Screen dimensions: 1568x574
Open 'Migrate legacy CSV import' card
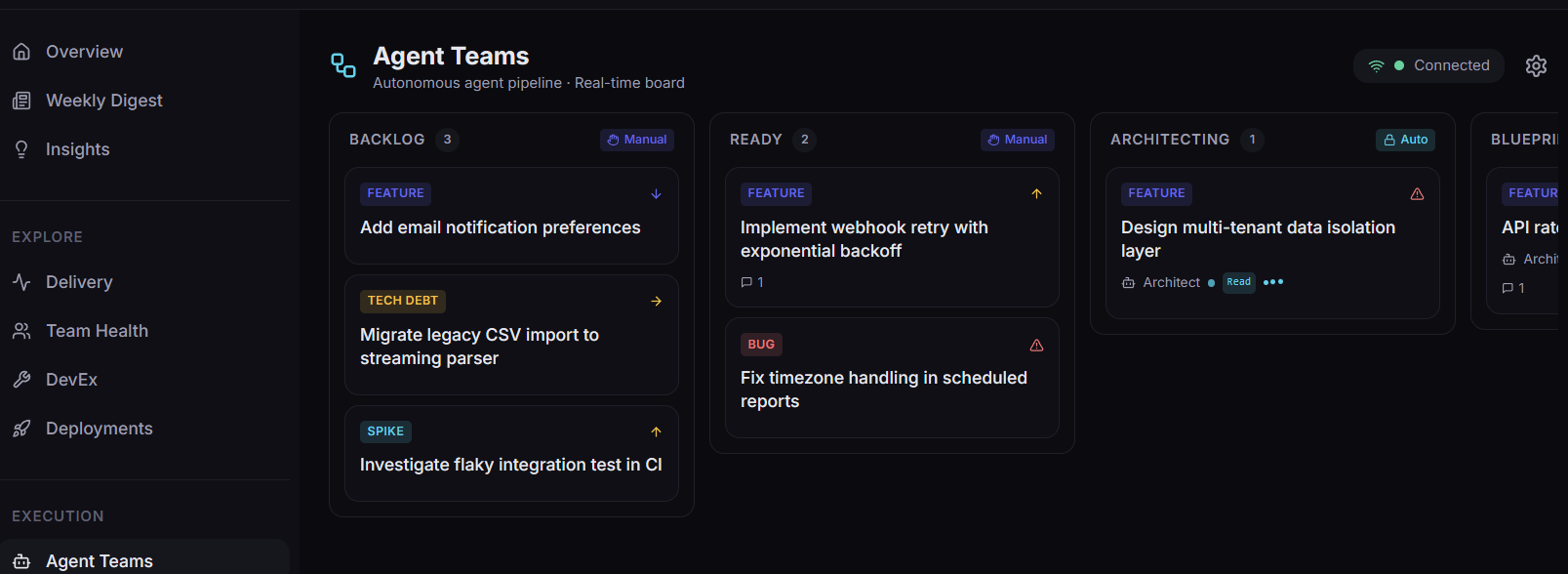511,335
